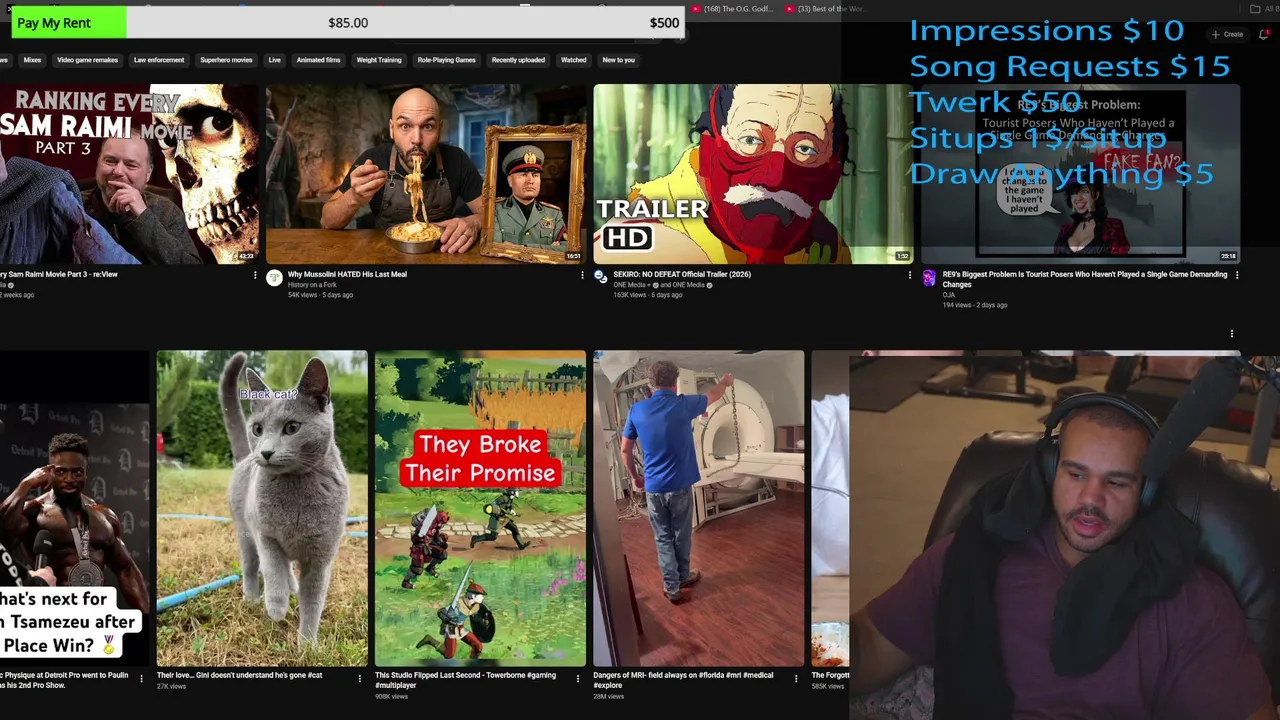The width and height of the screenshot is (1280, 720).
Task: Select the Video game remakes chip
Action: point(87,60)
